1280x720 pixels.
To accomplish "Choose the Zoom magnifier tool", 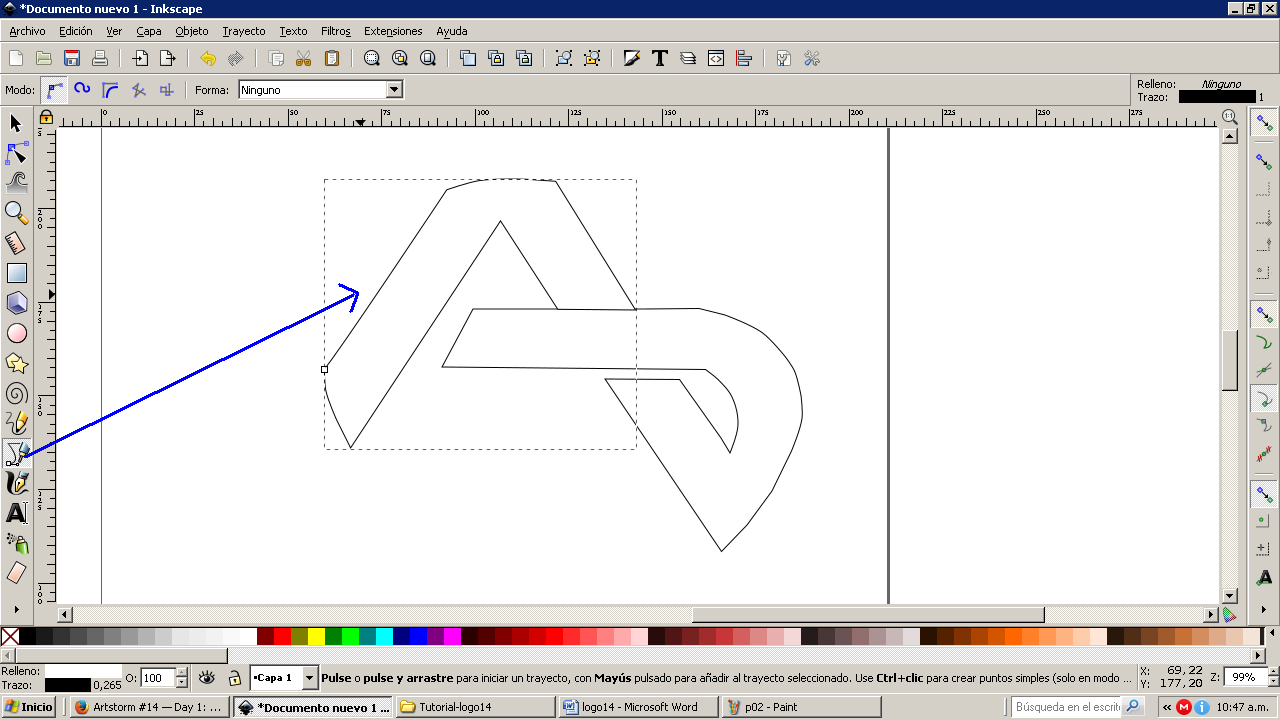I will point(16,213).
